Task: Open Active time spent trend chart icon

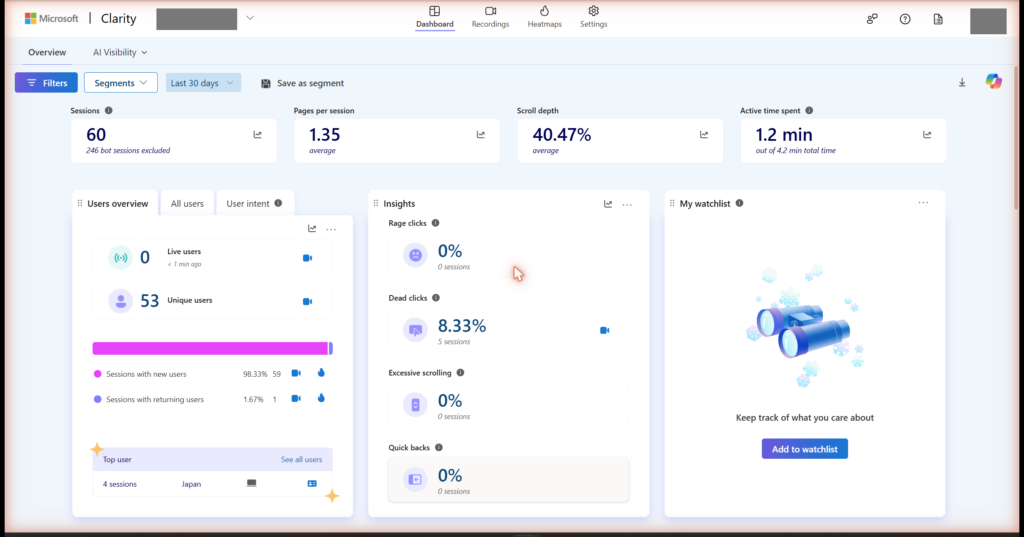Action: click(927, 135)
